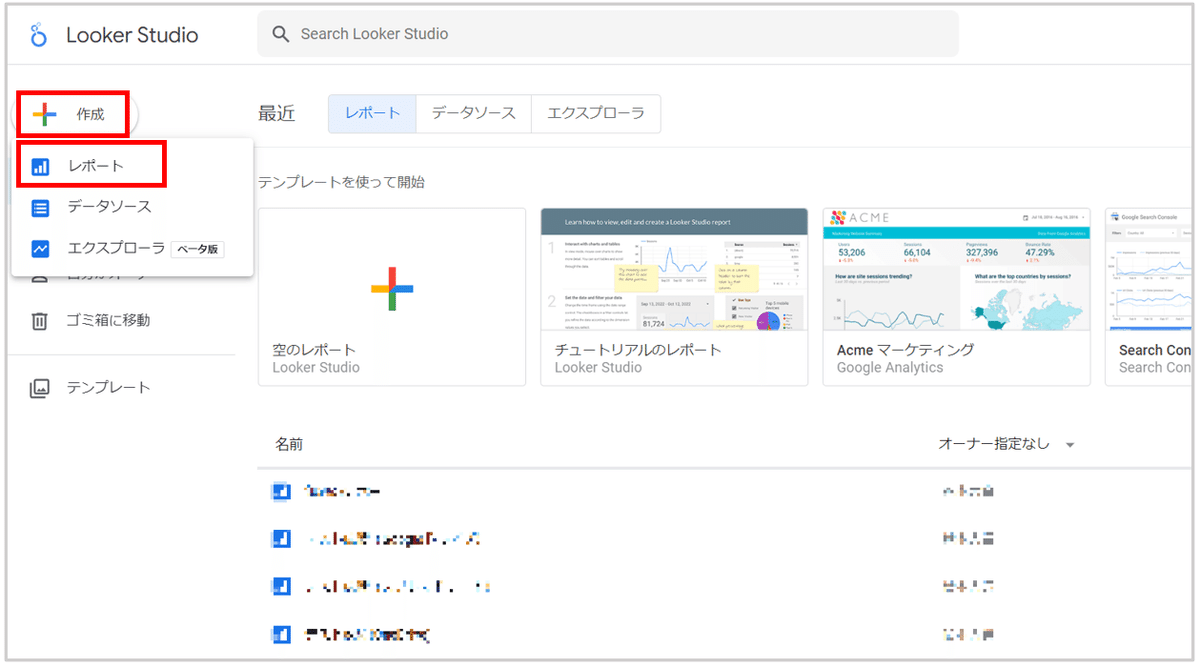Viewport: 1200px width, 666px height.
Task: Click the Looker Studio title text
Action: click(132, 35)
